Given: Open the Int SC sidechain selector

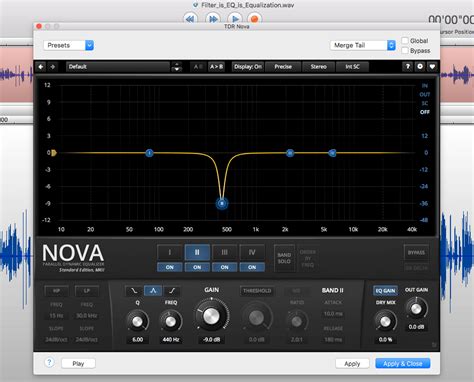Looking at the screenshot, I should click(x=352, y=67).
